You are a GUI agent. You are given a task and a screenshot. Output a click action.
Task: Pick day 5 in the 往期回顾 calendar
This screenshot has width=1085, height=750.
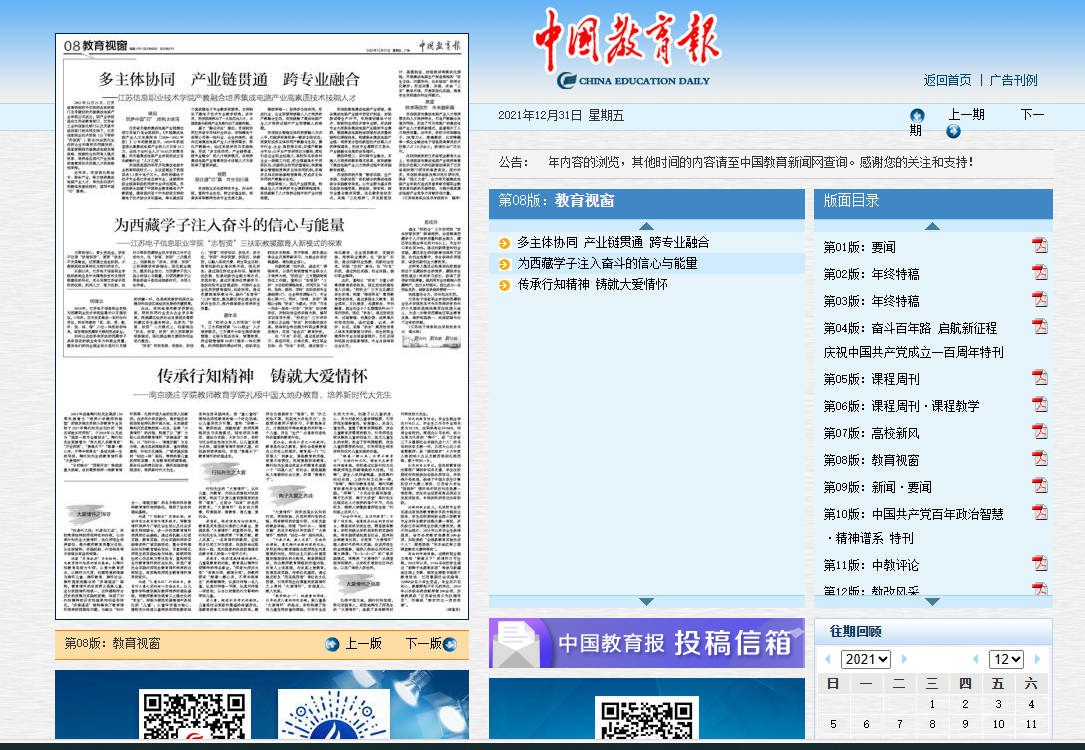coord(833,724)
